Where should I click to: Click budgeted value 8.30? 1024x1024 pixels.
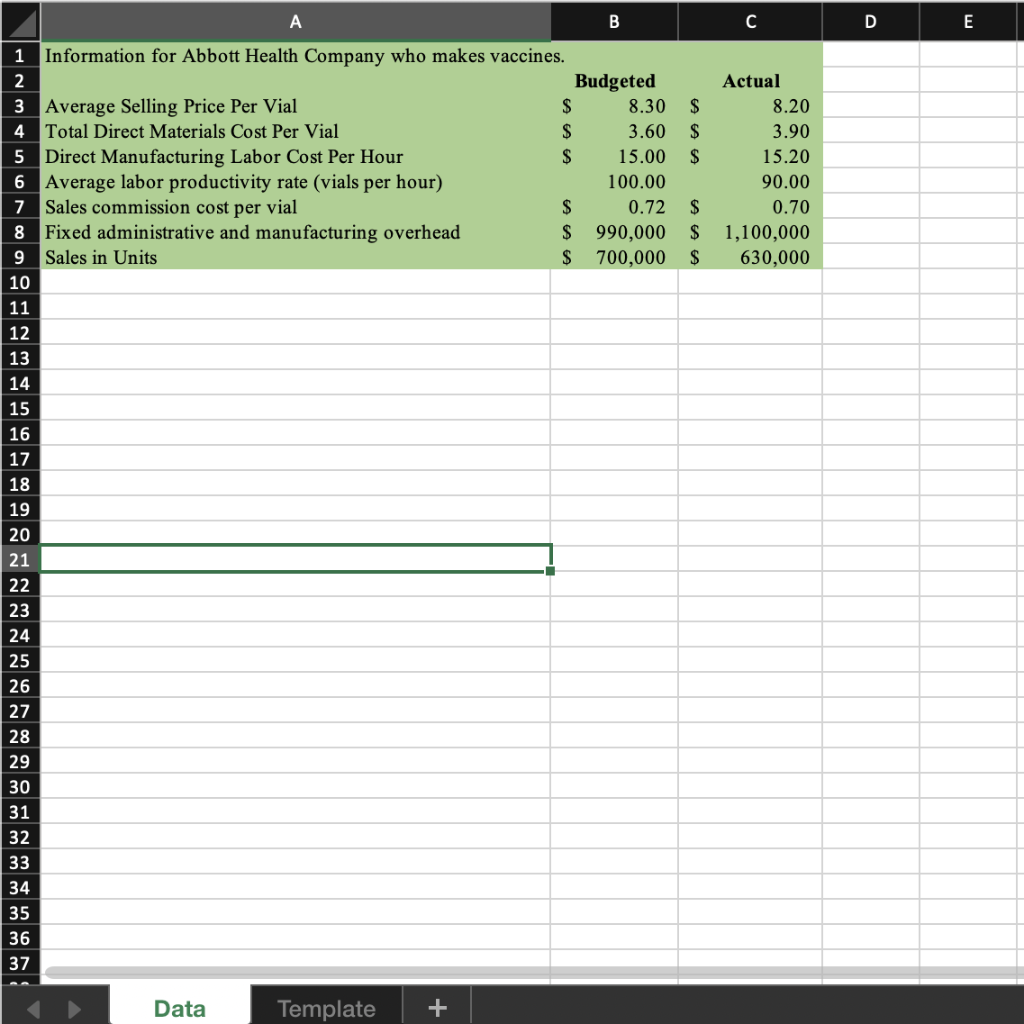click(x=614, y=106)
